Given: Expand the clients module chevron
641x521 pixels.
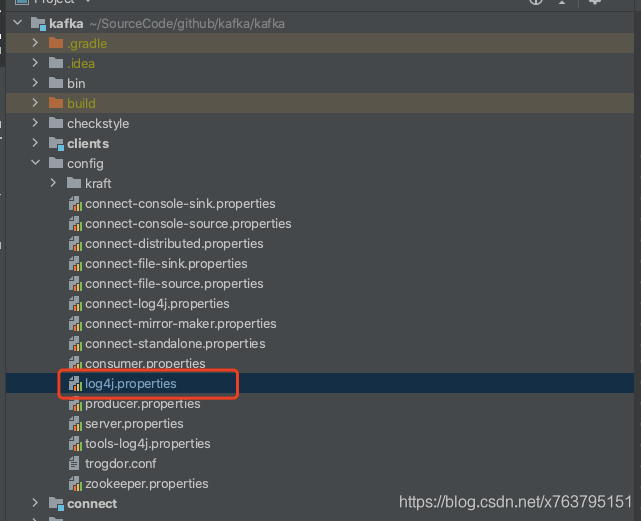Looking at the screenshot, I should point(35,143).
